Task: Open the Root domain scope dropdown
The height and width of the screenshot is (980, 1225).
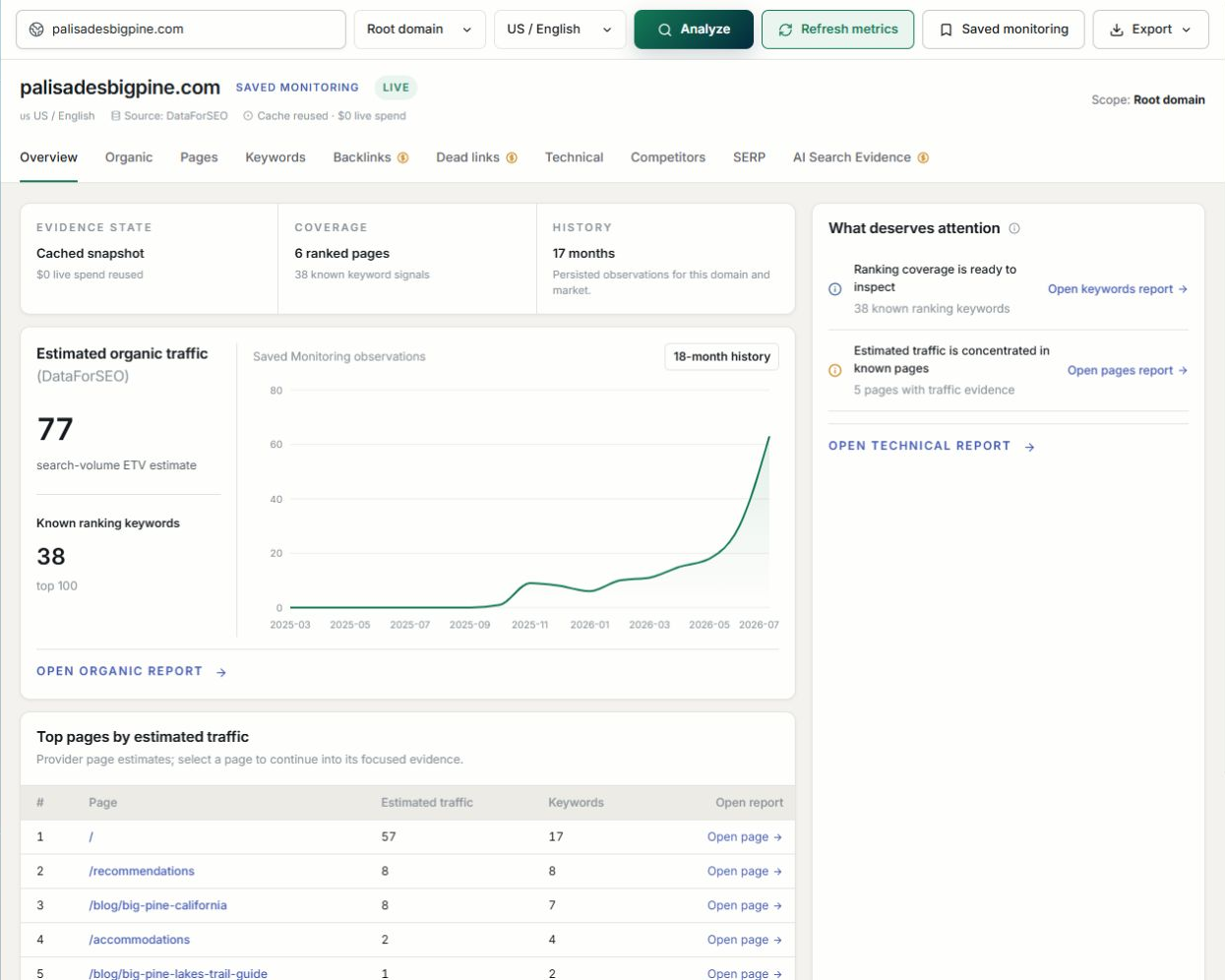Action: (419, 30)
